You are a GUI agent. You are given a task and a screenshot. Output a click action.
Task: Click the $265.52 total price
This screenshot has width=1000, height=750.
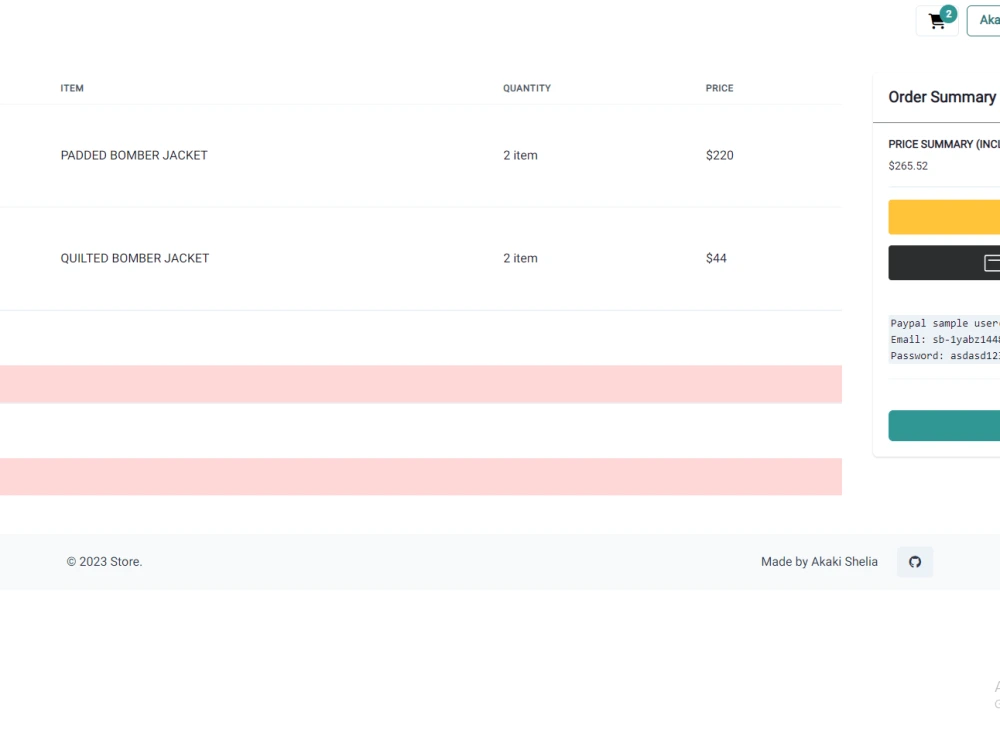point(908,166)
